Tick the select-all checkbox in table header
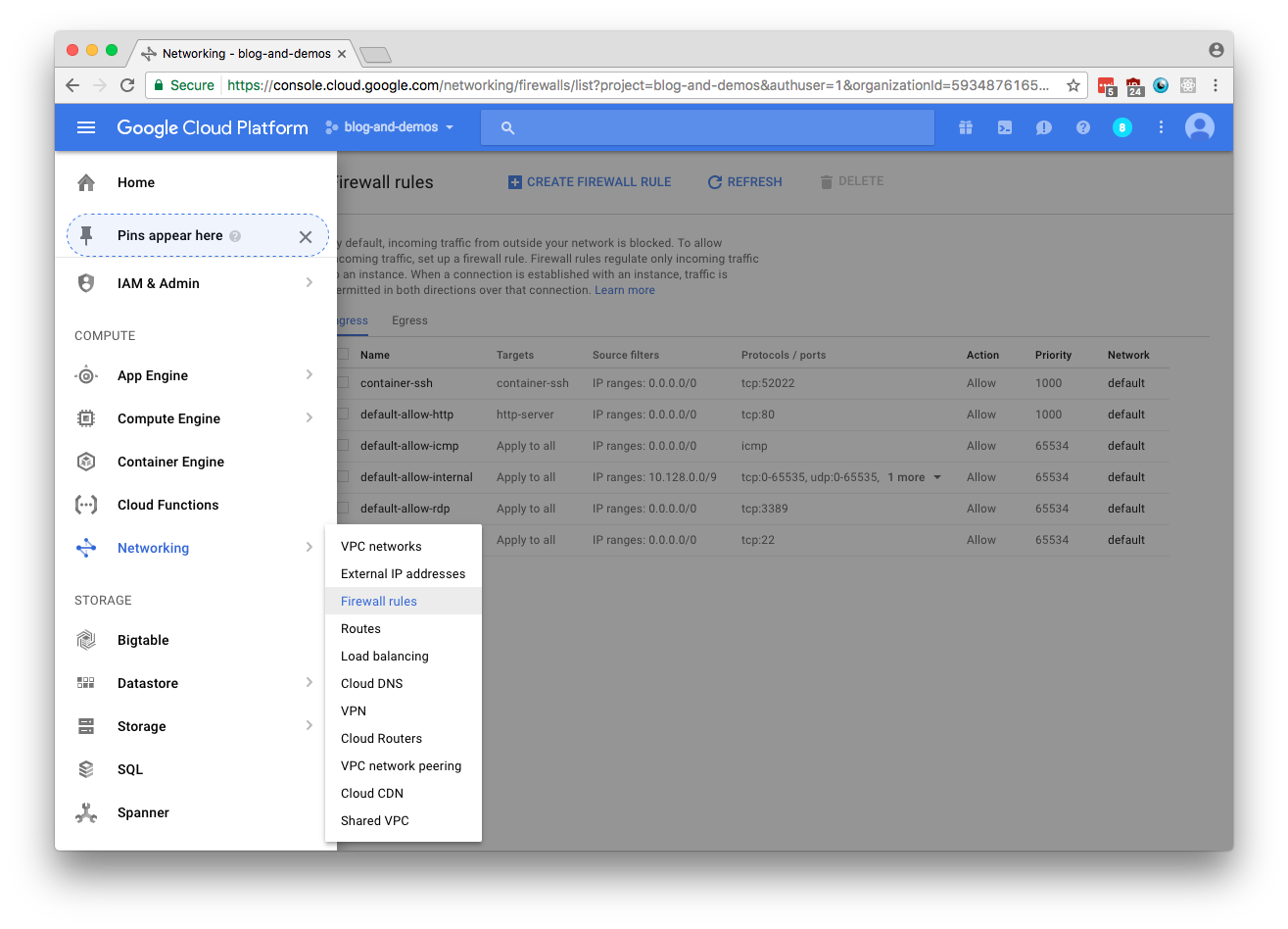This screenshot has width=1288, height=929. coord(343,355)
